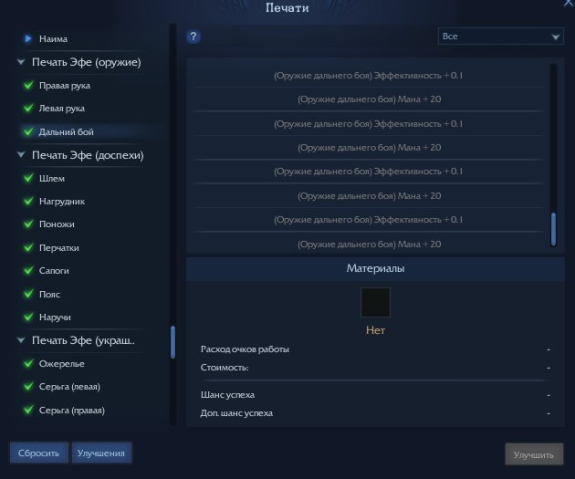Collapse the Печать Эфе (украш.. section
The height and width of the screenshot is (479, 575).
tap(21, 340)
